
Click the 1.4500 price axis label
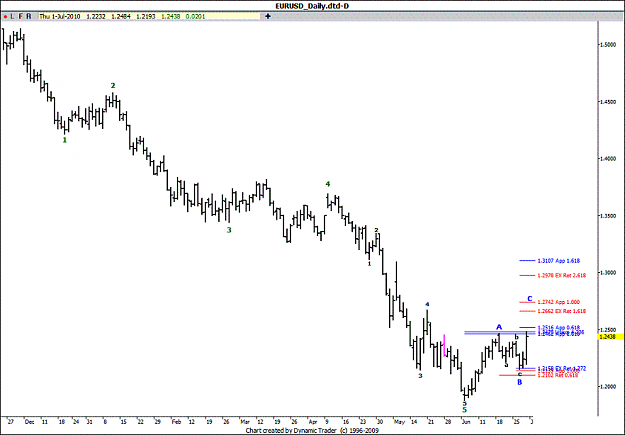click(x=608, y=102)
